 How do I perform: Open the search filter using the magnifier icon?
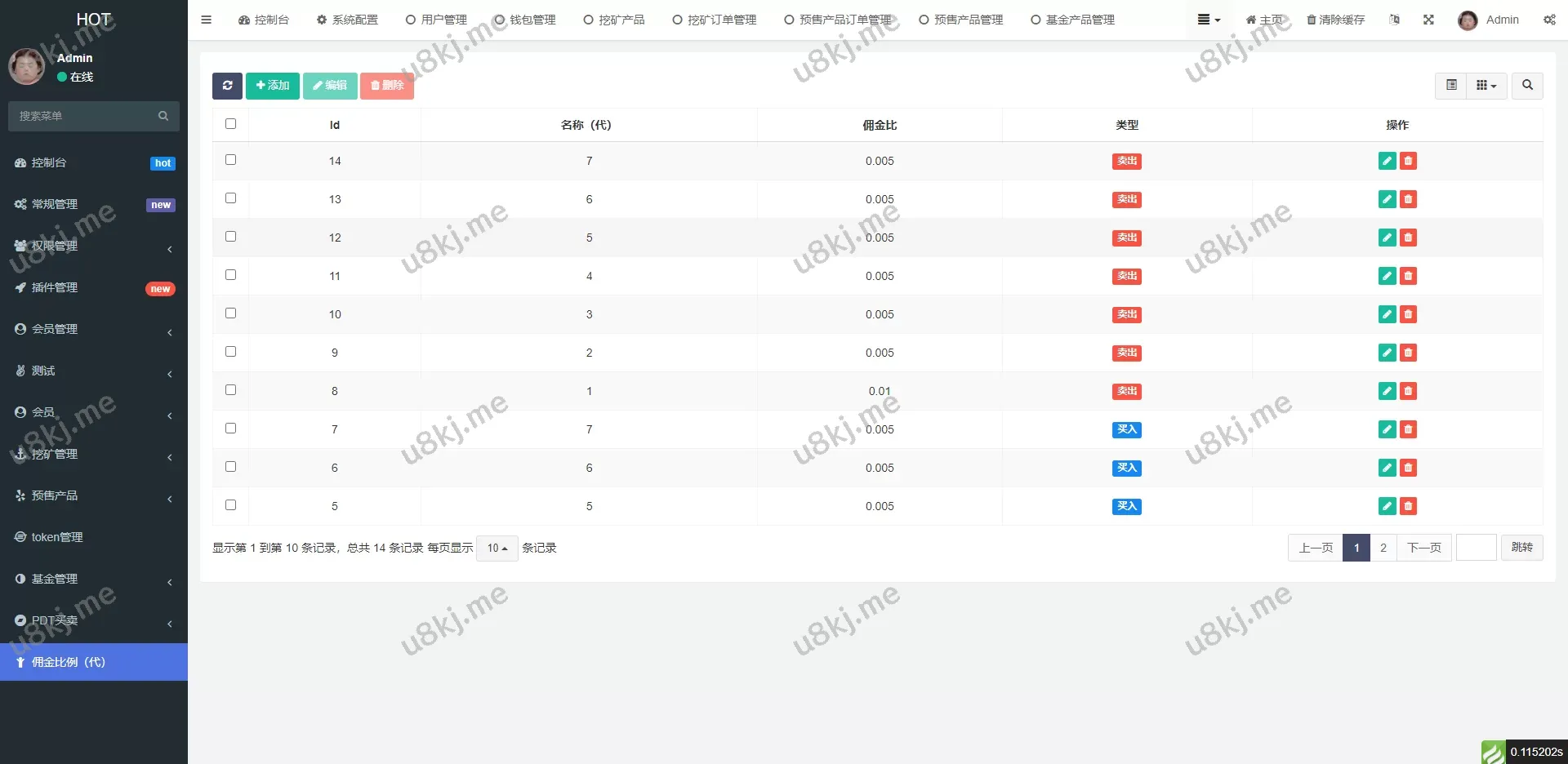(x=1526, y=86)
